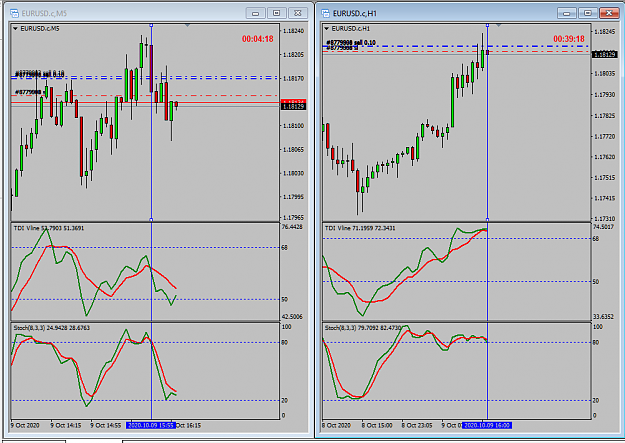Click the M5 candle countdown timer 00:04:18

coord(257,39)
